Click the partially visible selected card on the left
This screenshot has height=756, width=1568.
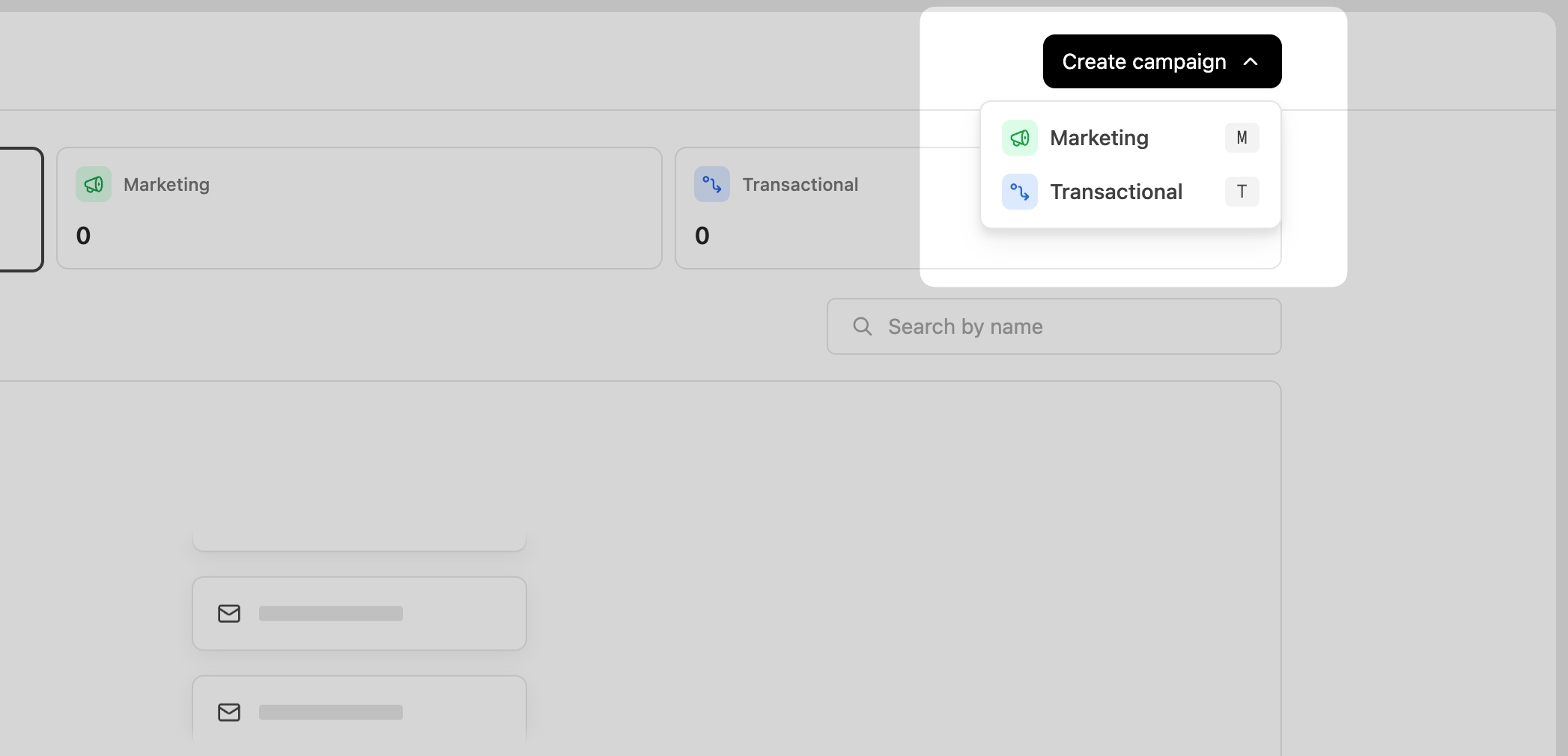pyautogui.click(x=19, y=208)
